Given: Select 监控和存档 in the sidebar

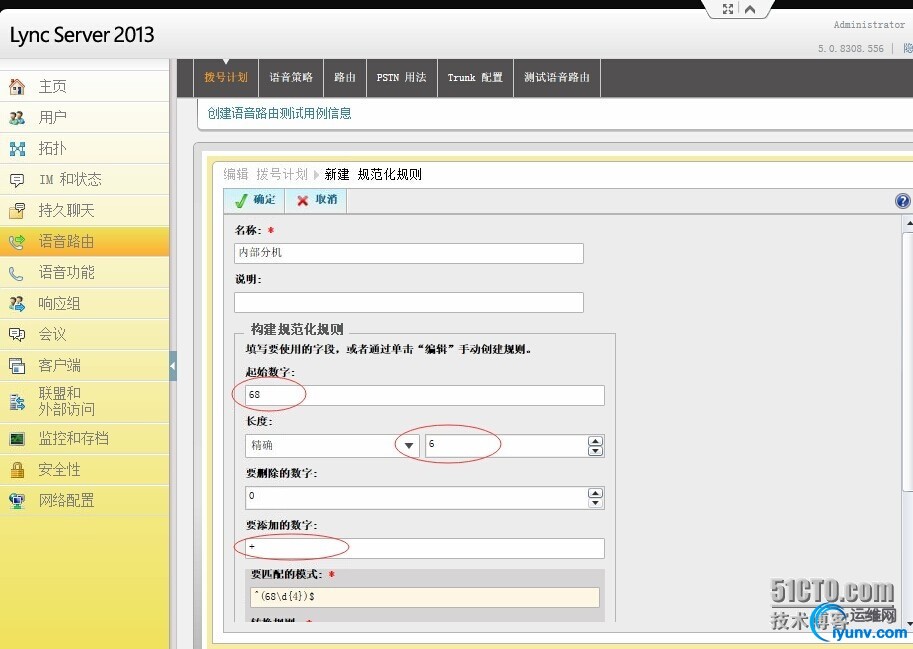Looking at the screenshot, I should pos(84,439).
